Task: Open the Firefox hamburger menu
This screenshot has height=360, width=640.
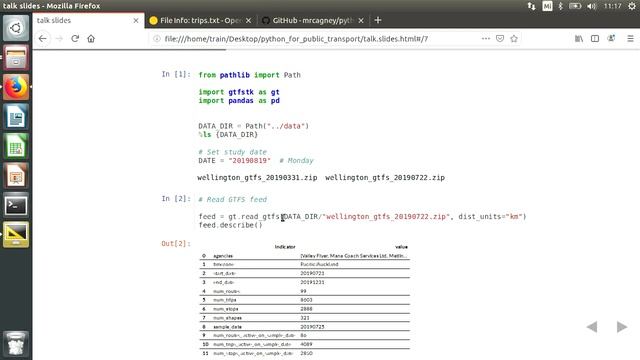Action: coord(630,39)
